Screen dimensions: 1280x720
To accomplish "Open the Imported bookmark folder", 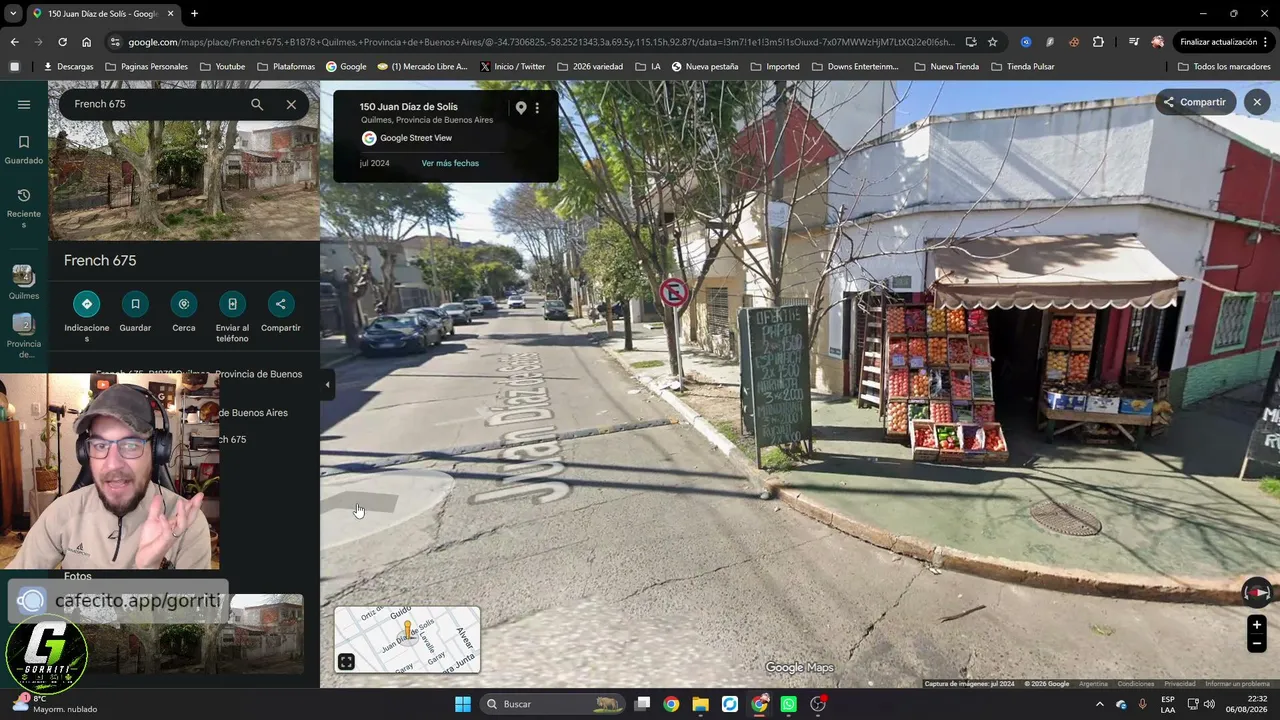I will coord(775,67).
